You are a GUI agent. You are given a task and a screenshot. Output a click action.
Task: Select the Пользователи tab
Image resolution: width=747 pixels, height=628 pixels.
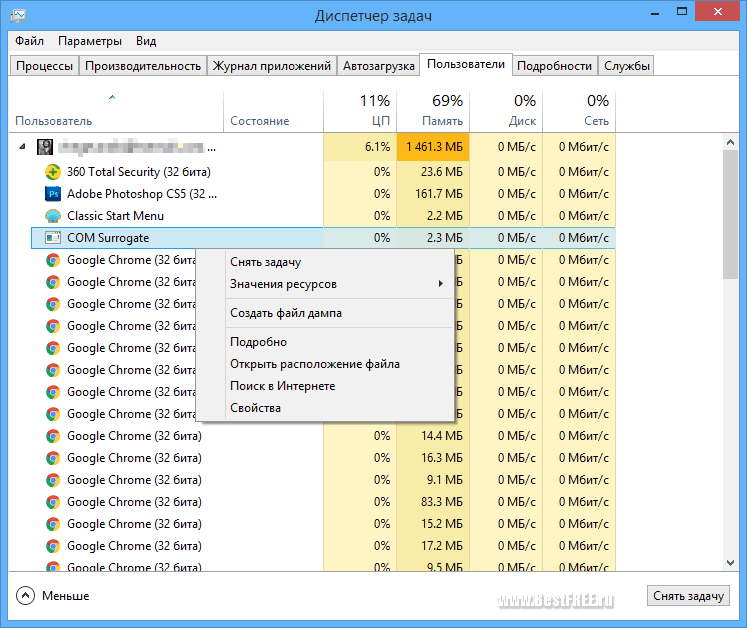coord(466,64)
